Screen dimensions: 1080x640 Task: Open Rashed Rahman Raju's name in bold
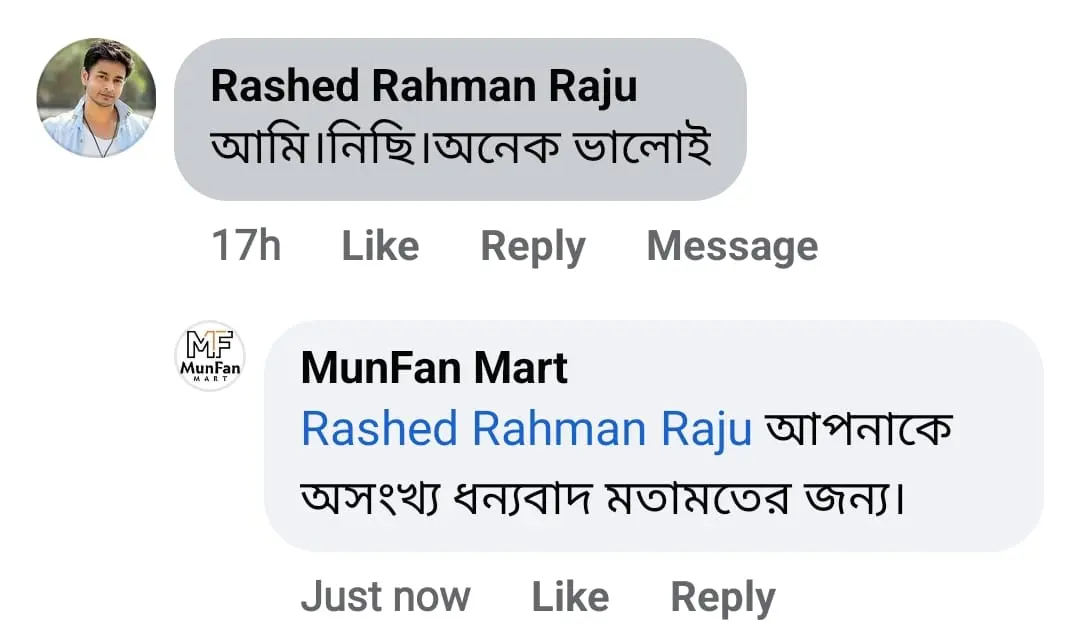[x=423, y=87]
